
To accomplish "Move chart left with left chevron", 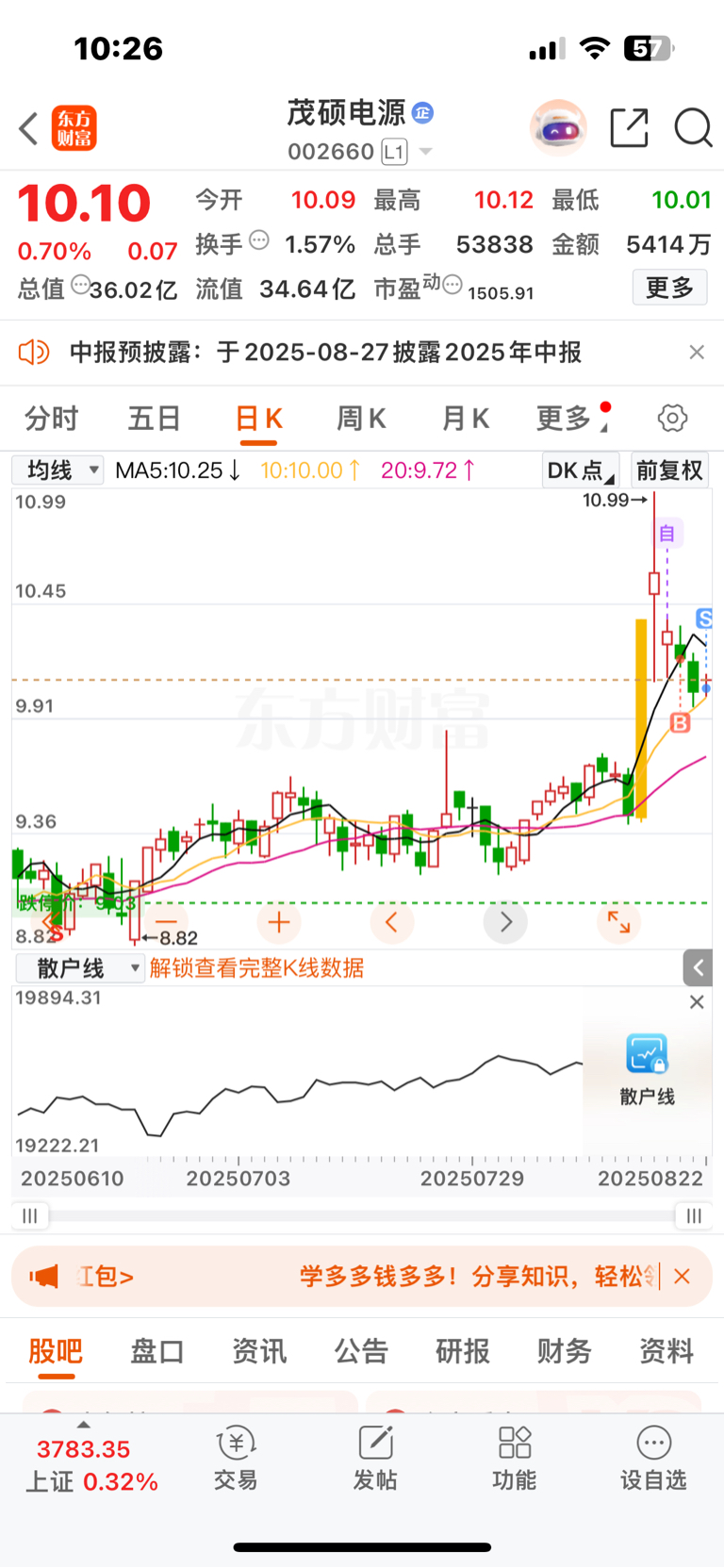I will [x=392, y=921].
